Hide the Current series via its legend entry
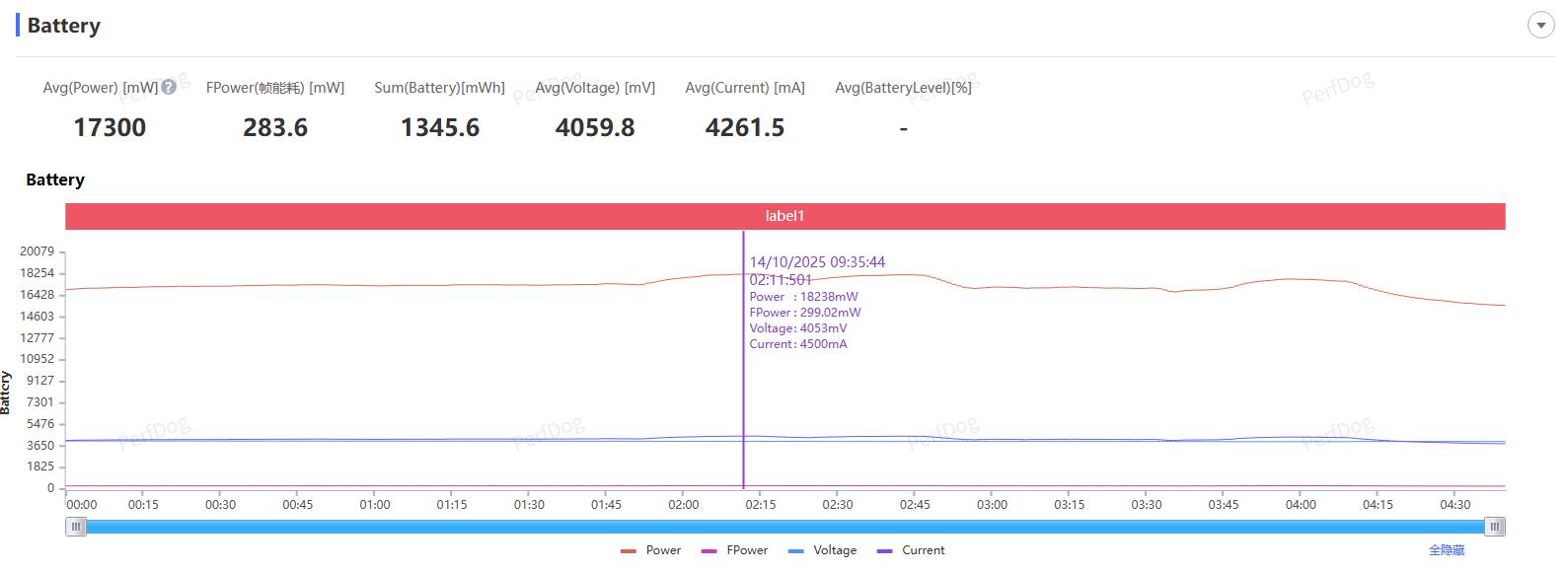Screen dimensions: 1568x573 coord(912,550)
